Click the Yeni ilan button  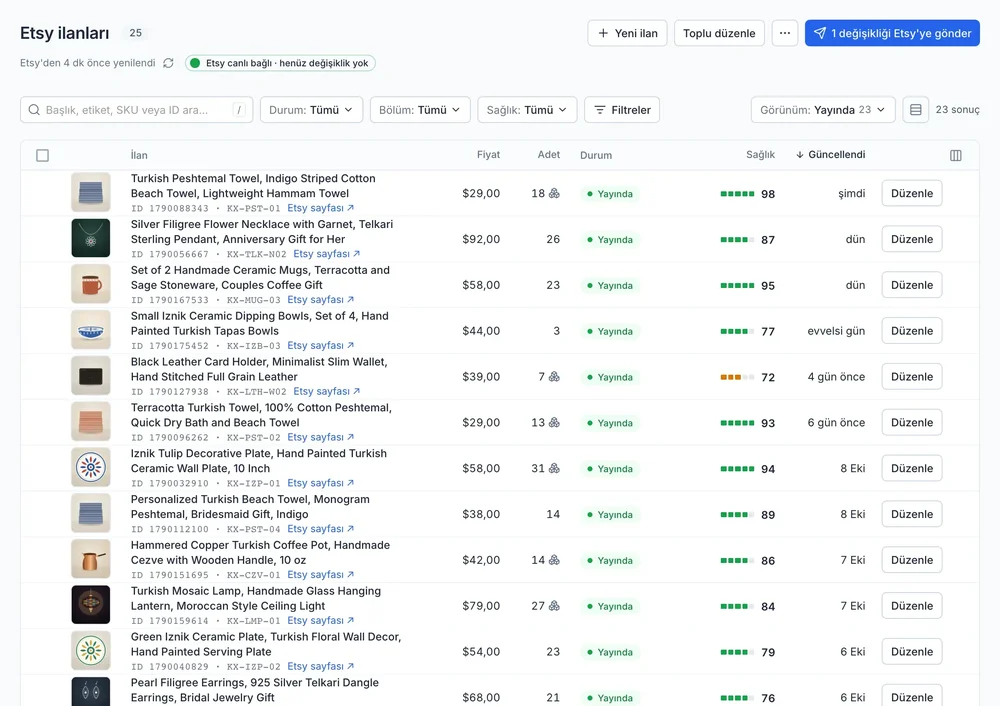628,33
